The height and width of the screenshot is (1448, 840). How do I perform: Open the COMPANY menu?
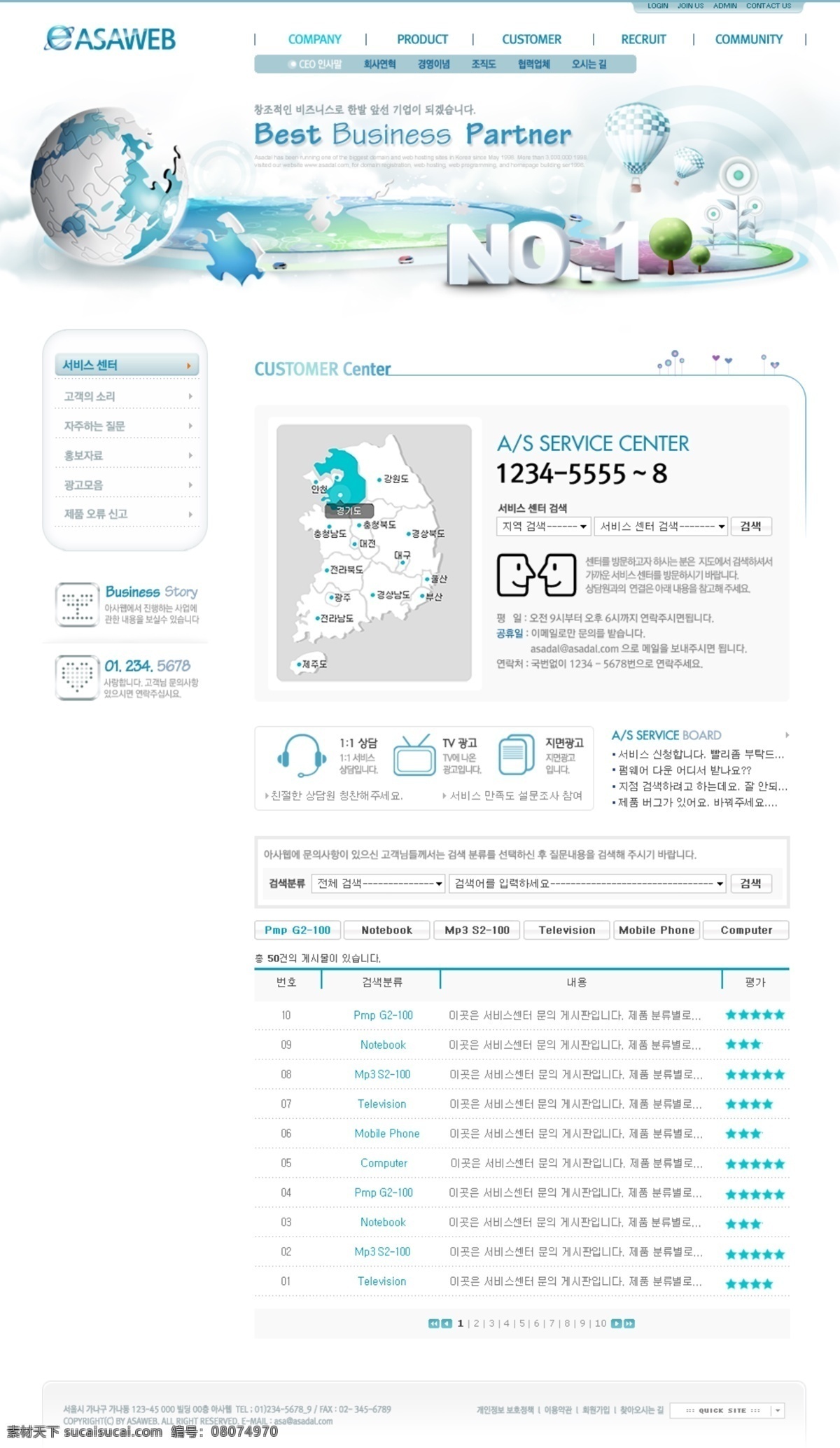[315, 39]
